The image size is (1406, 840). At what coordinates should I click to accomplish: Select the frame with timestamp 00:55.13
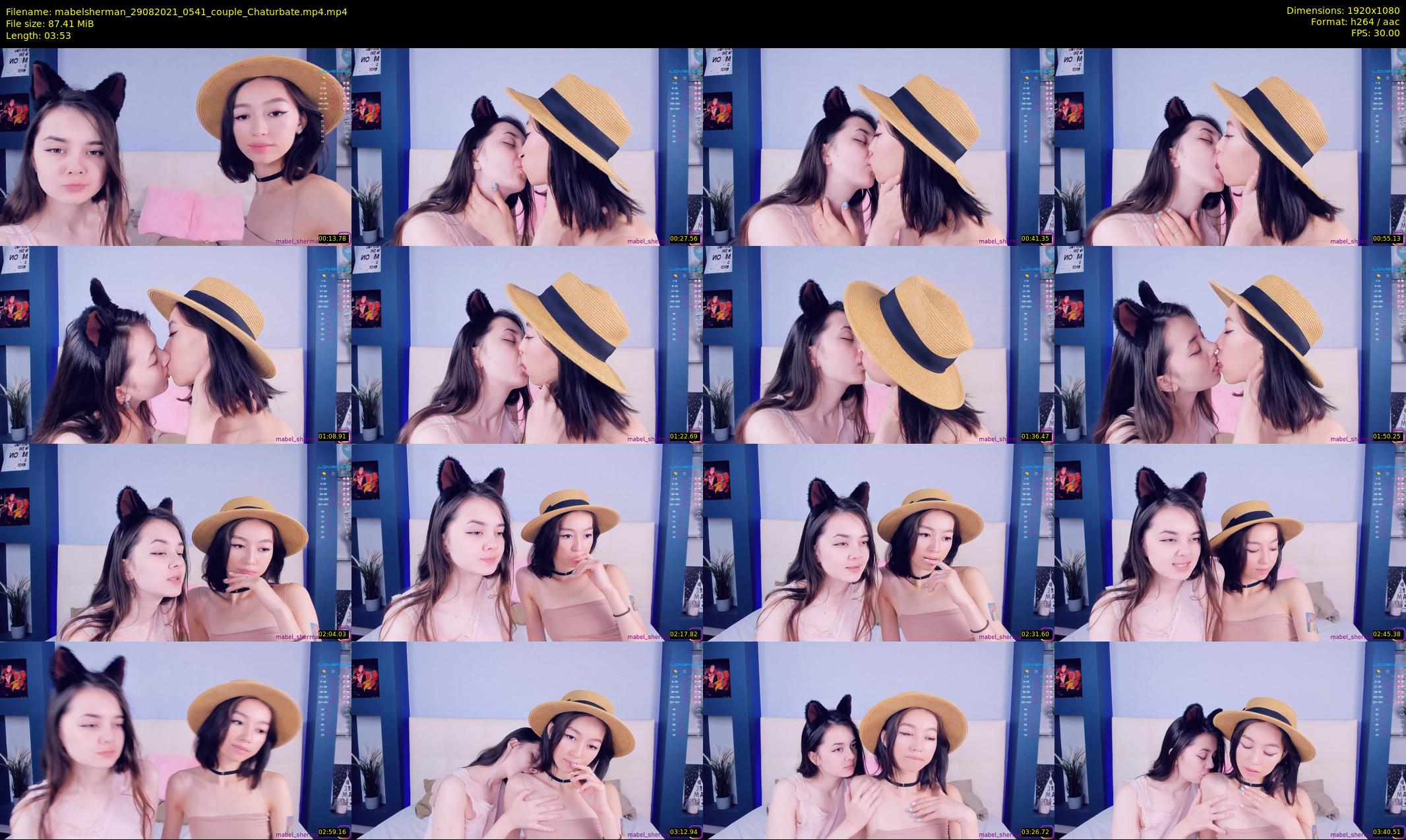pyautogui.click(x=1230, y=146)
